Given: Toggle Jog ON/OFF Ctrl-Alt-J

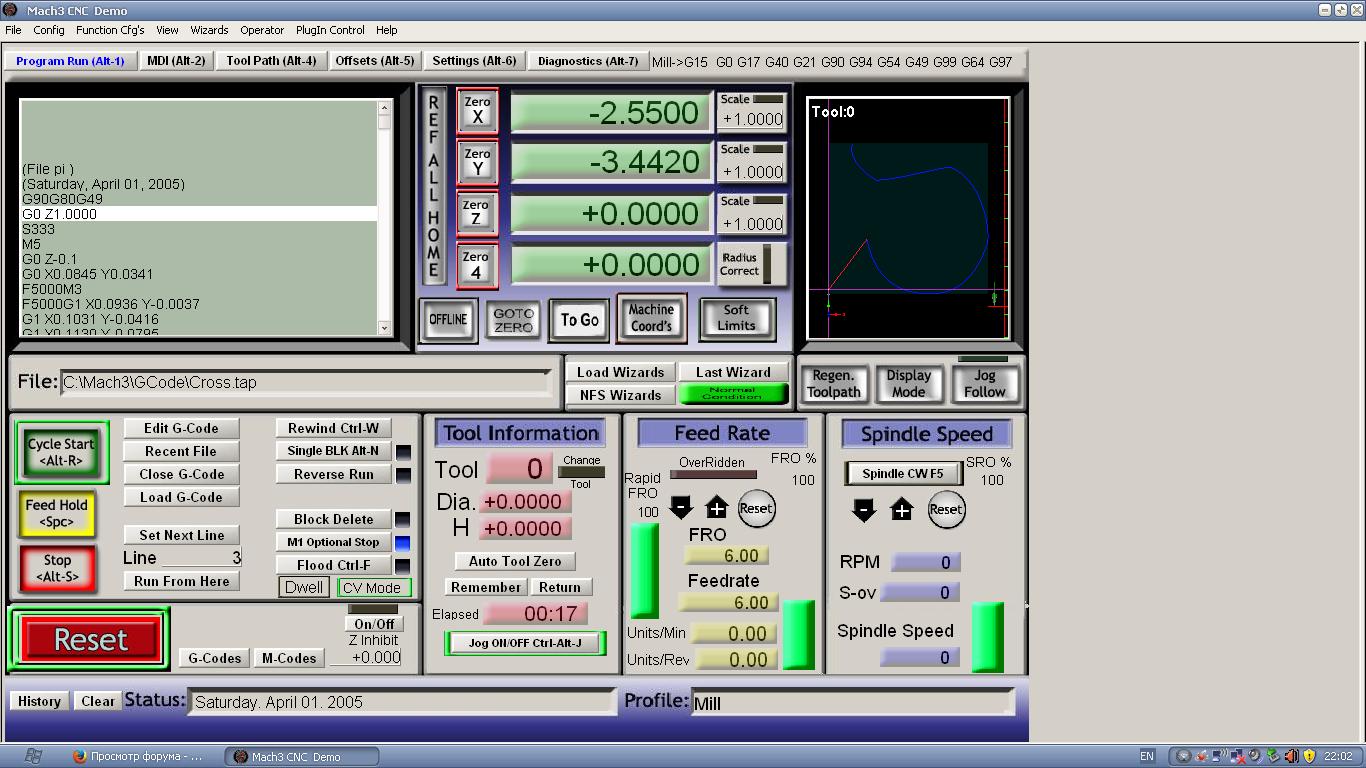Looking at the screenshot, I should (525, 643).
